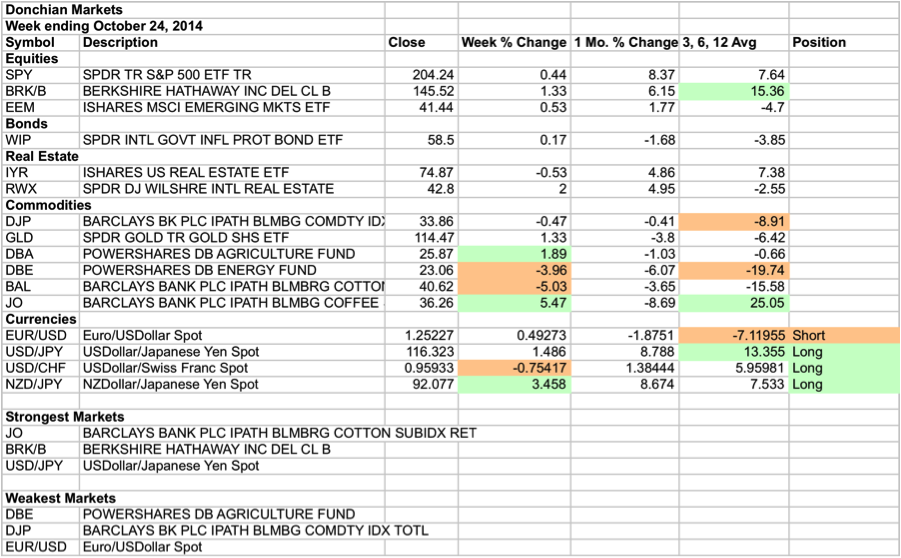Select the "Position" column header
This screenshot has height=558, width=901.
click(844, 43)
